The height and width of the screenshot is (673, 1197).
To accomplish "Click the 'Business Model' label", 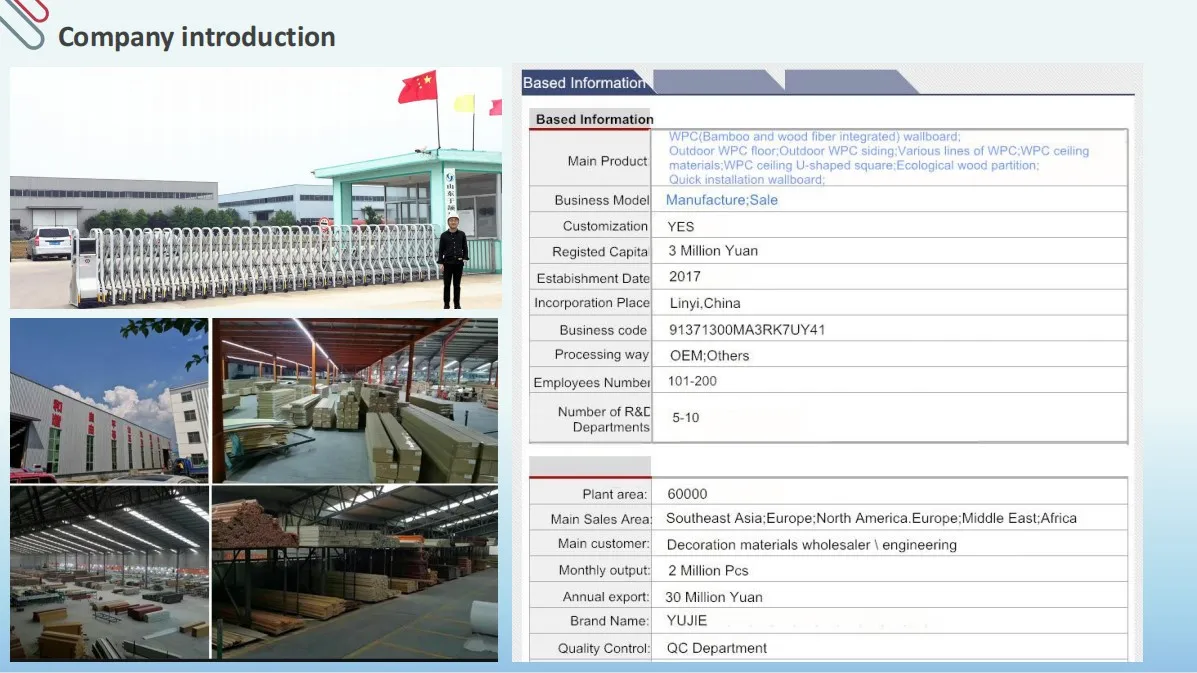I will [602, 200].
